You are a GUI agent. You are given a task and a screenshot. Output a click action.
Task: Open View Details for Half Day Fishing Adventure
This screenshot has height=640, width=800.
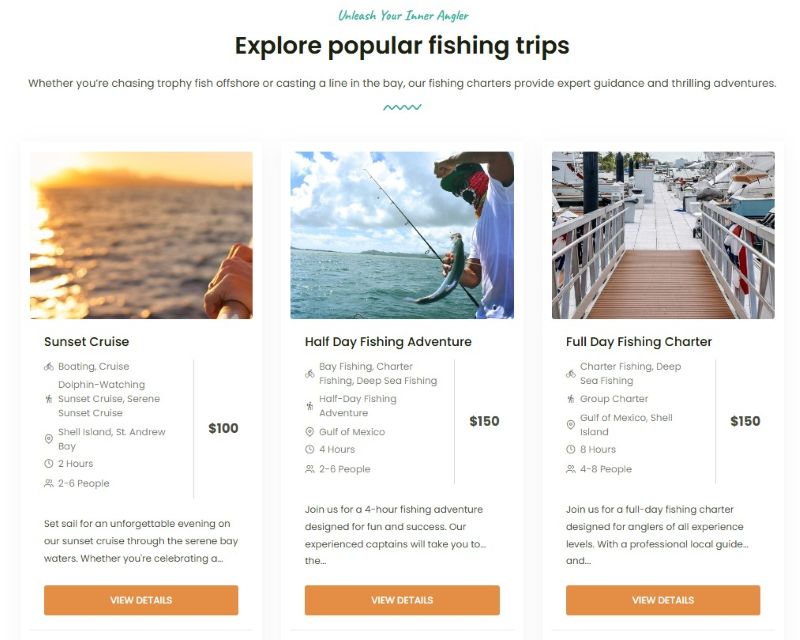(402, 600)
